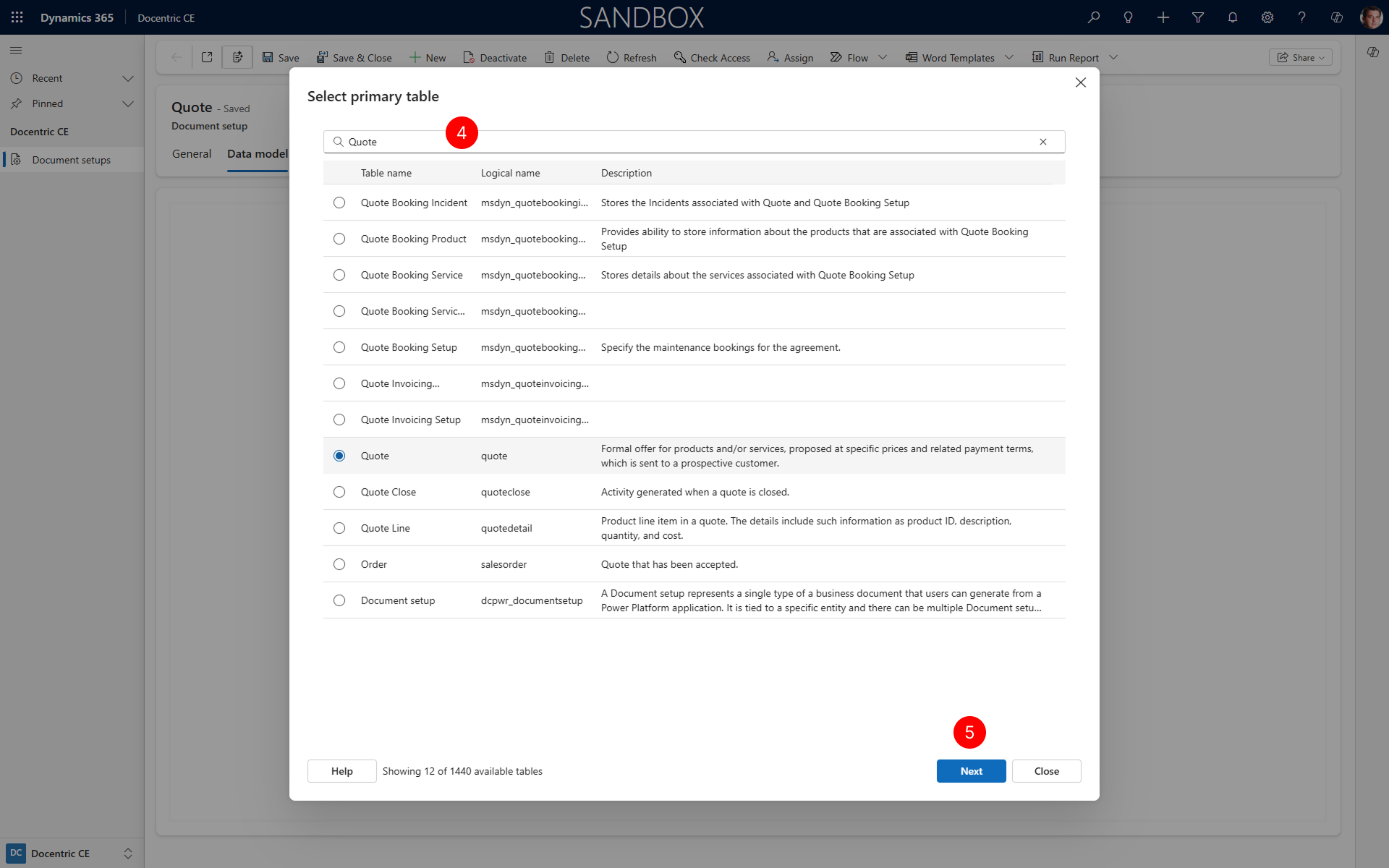Click the Dynamics 365 title link
Viewport: 1389px width, 868px height.
point(77,17)
